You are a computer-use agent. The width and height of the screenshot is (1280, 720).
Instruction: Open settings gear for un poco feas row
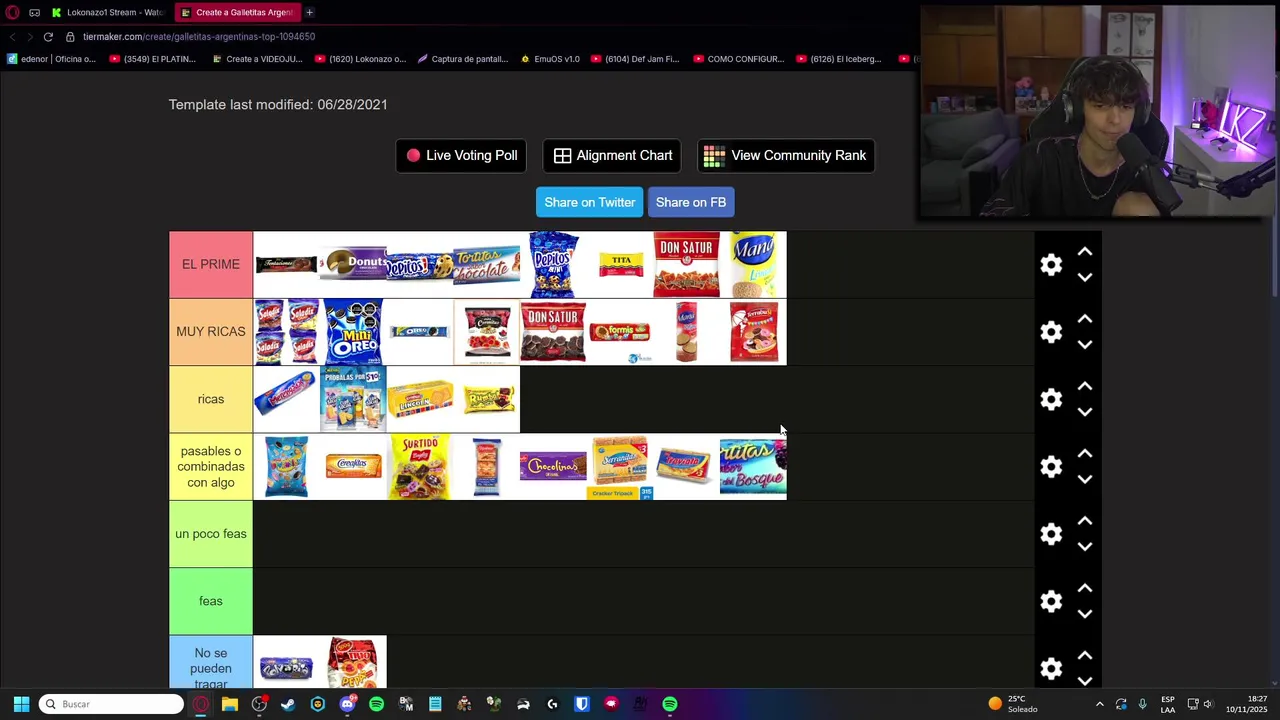click(x=1051, y=534)
